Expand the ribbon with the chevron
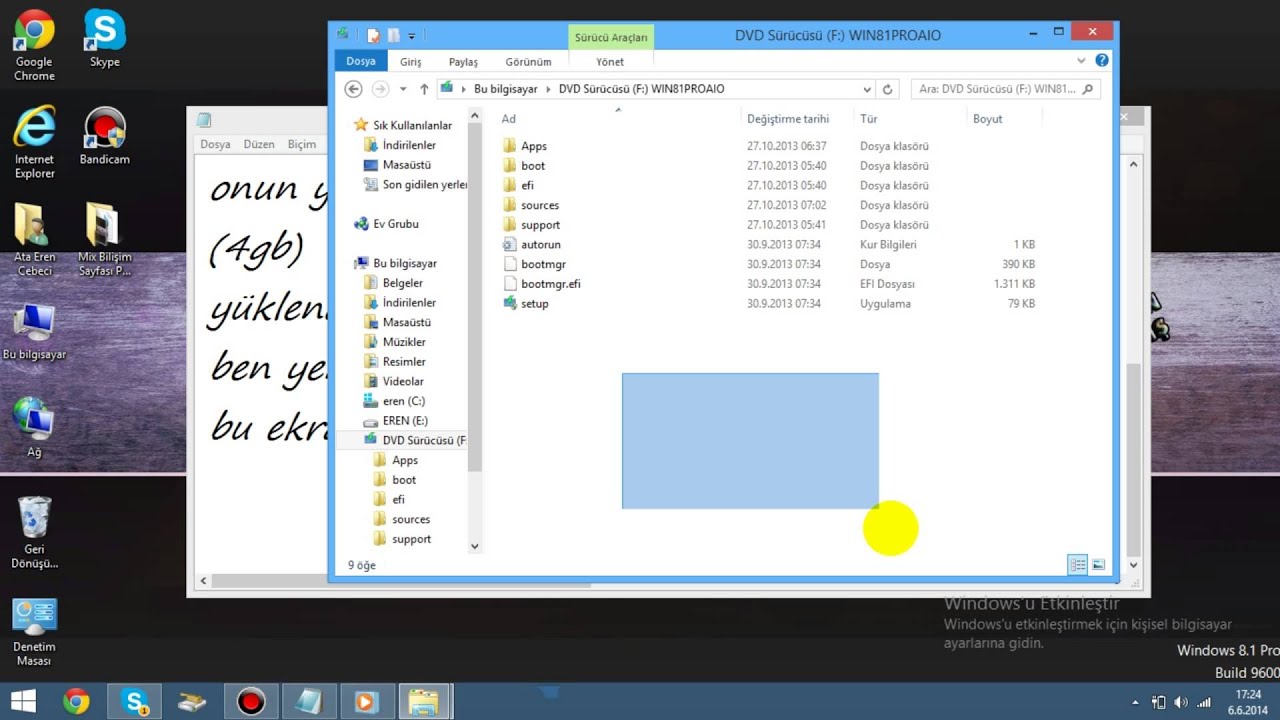The width and height of the screenshot is (1280, 720). pos(1082,61)
